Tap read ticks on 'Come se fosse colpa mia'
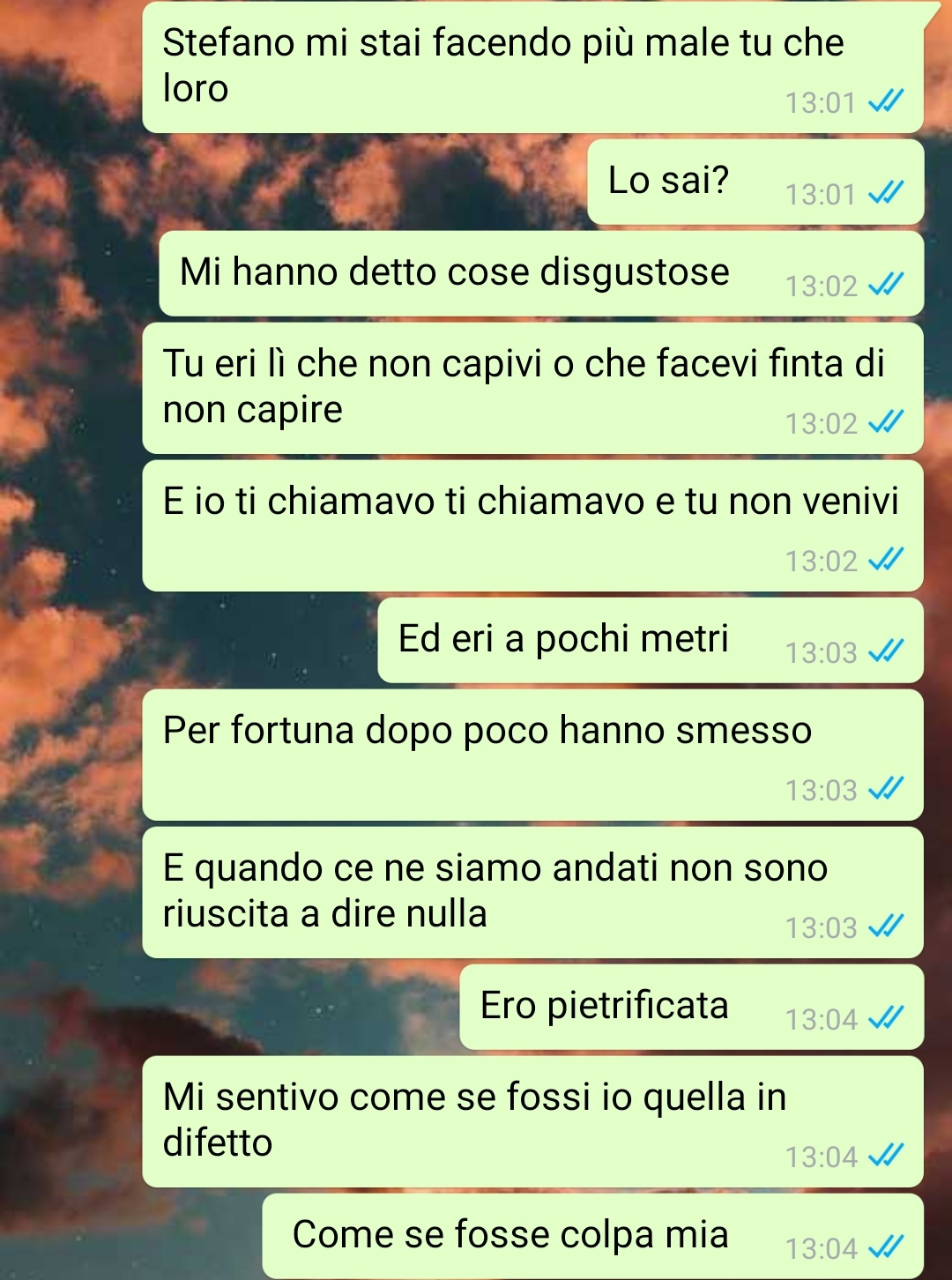Screen dimensions: 952x1280 (x=886, y=1247)
